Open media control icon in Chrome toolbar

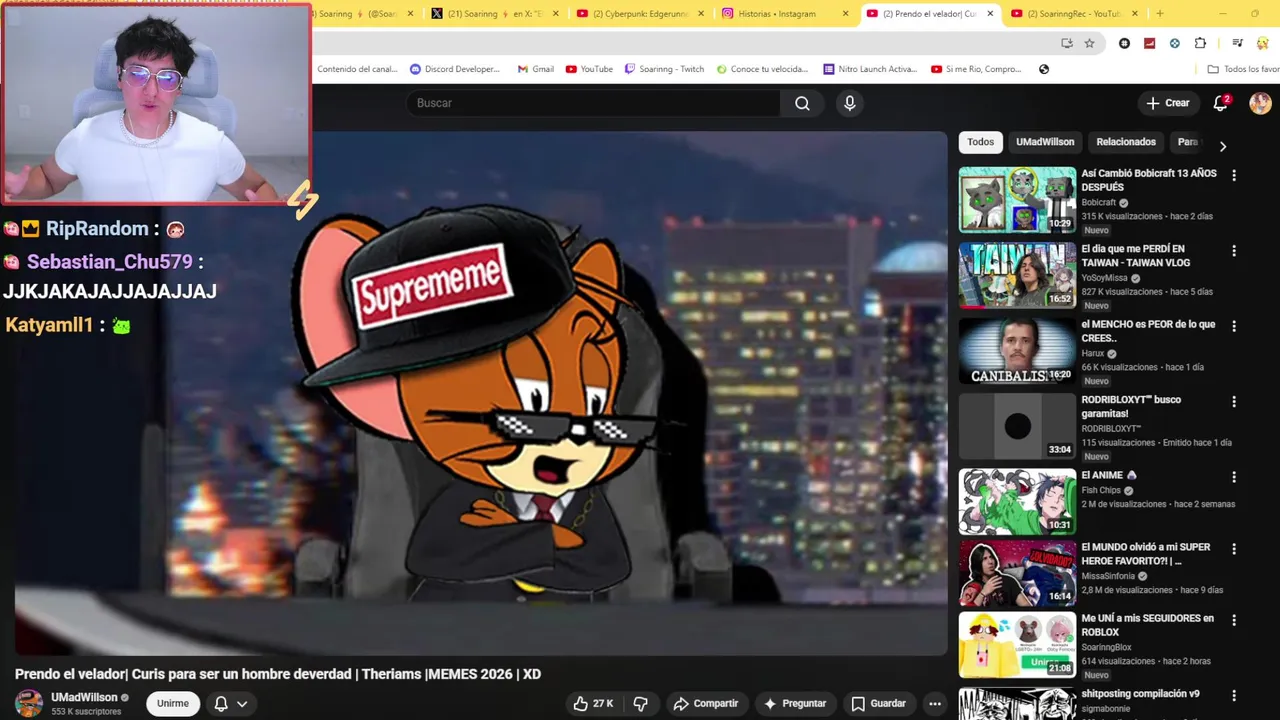1237,43
